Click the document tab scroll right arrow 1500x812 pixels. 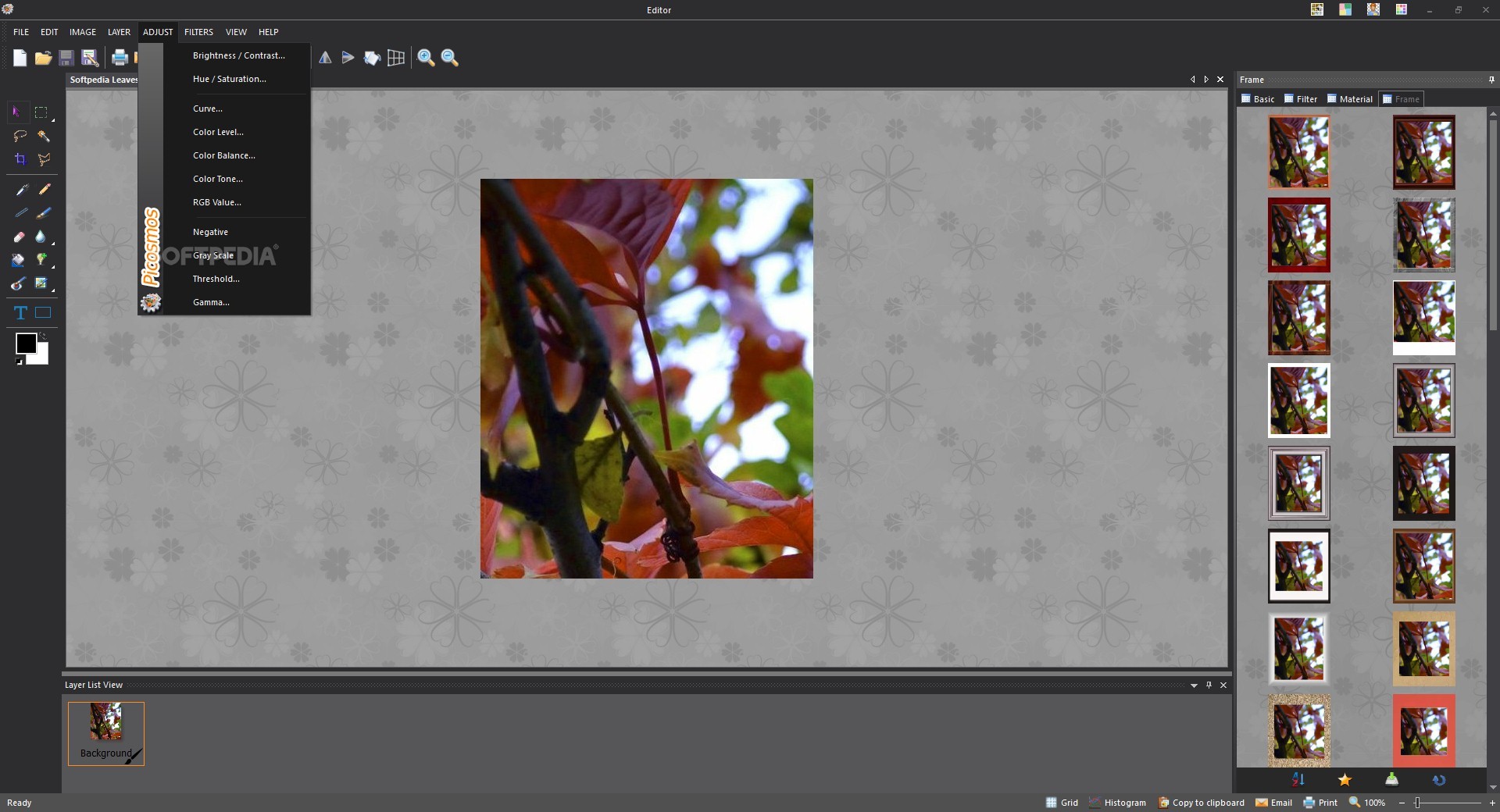pos(1206,80)
